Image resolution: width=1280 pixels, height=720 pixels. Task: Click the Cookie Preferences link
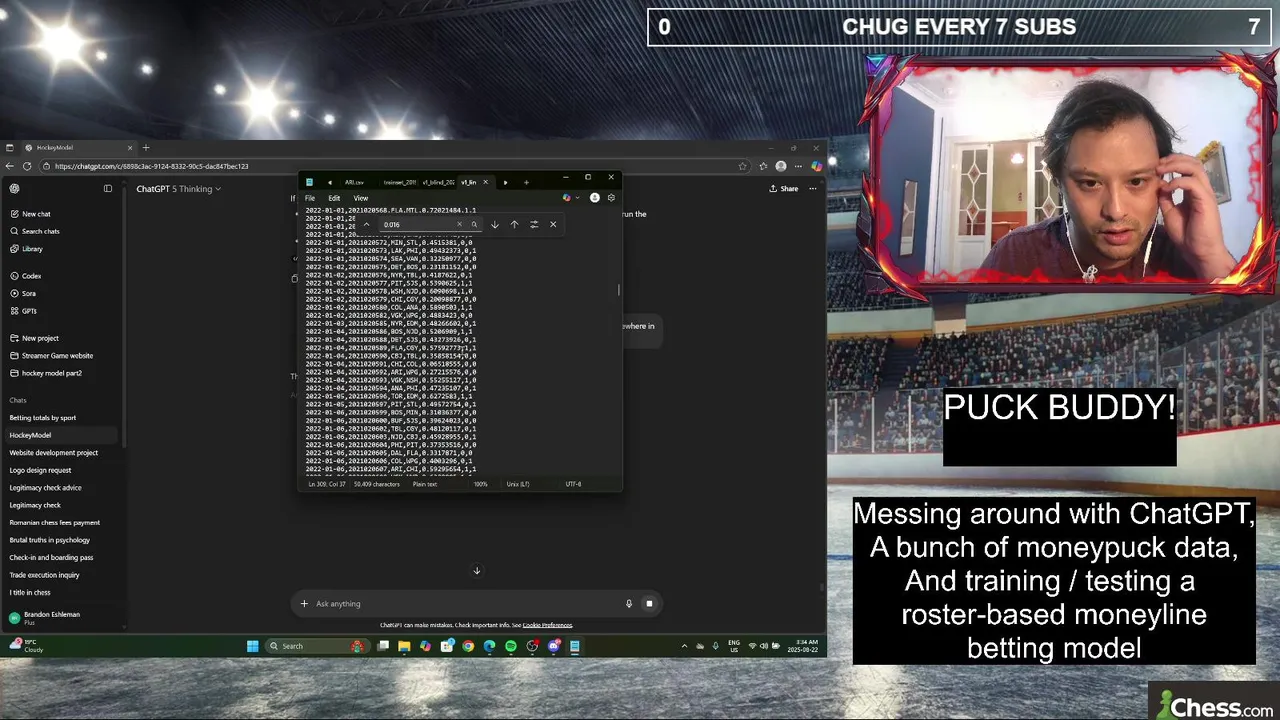[x=547, y=625]
